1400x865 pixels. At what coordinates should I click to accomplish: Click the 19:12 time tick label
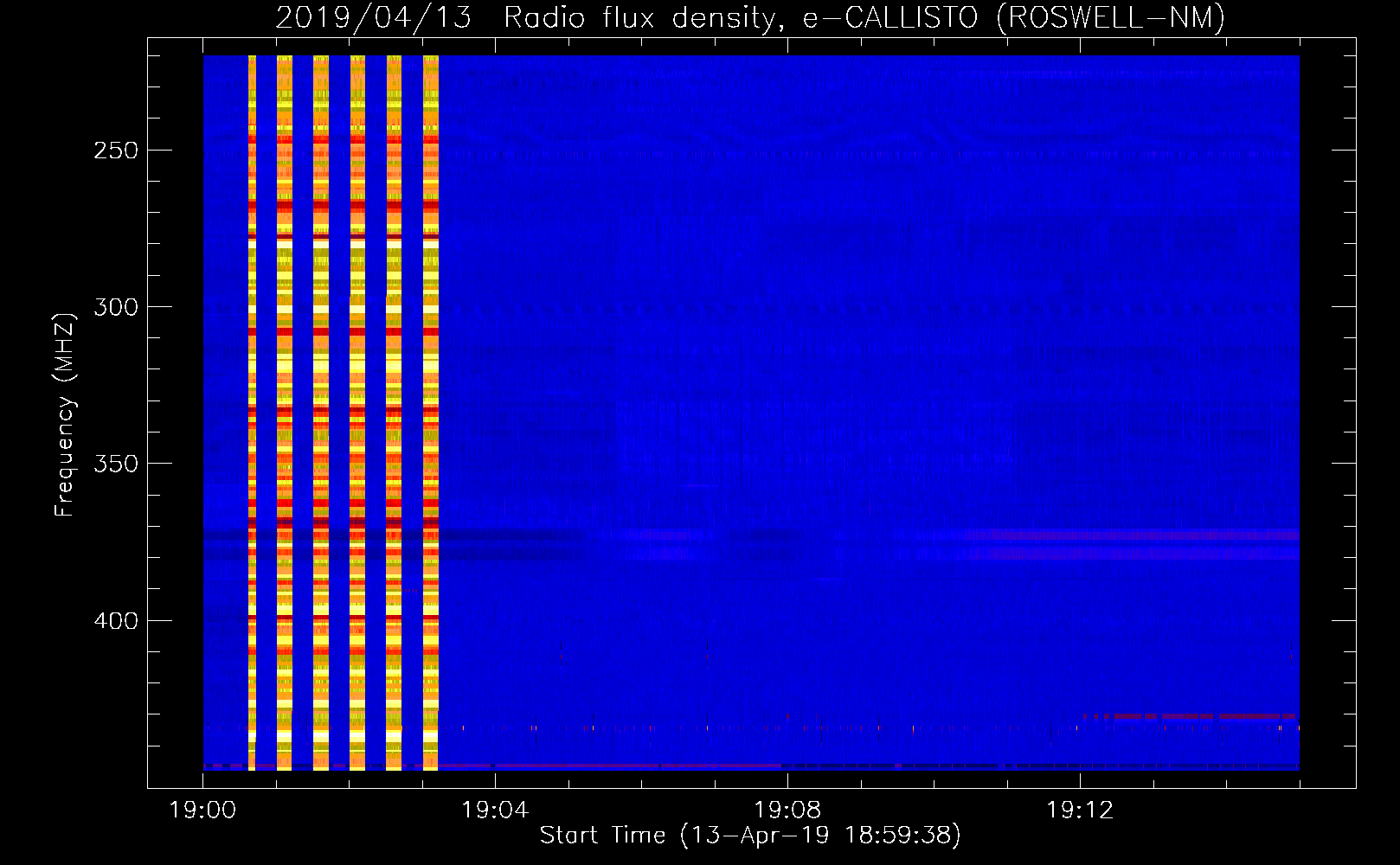[x=1080, y=811]
